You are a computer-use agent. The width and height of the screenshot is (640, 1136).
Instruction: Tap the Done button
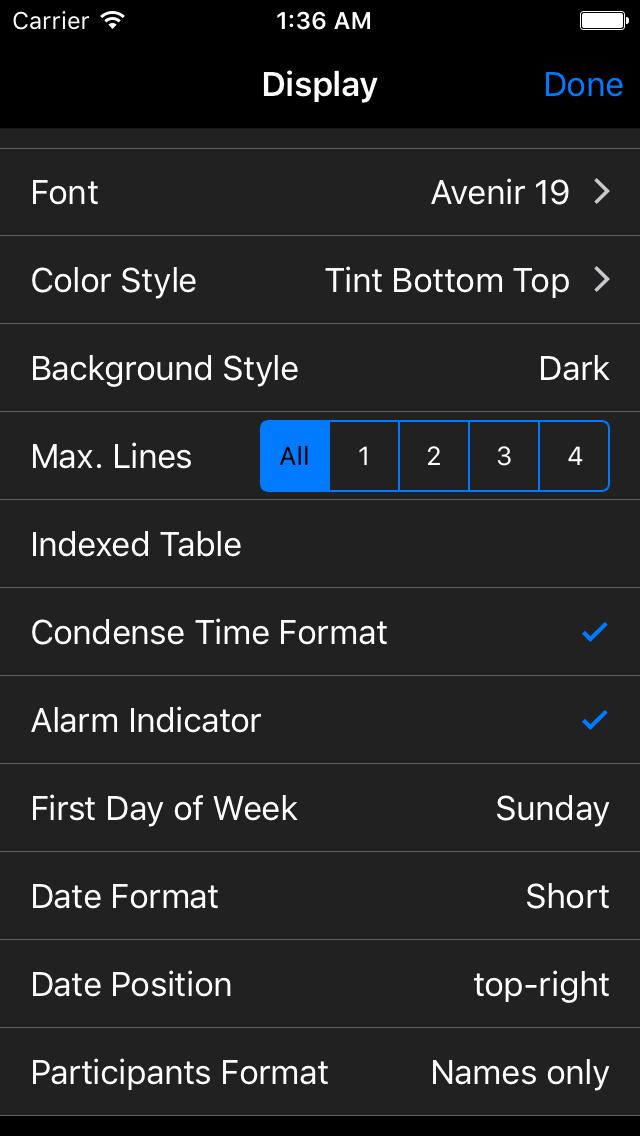click(583, 85)
